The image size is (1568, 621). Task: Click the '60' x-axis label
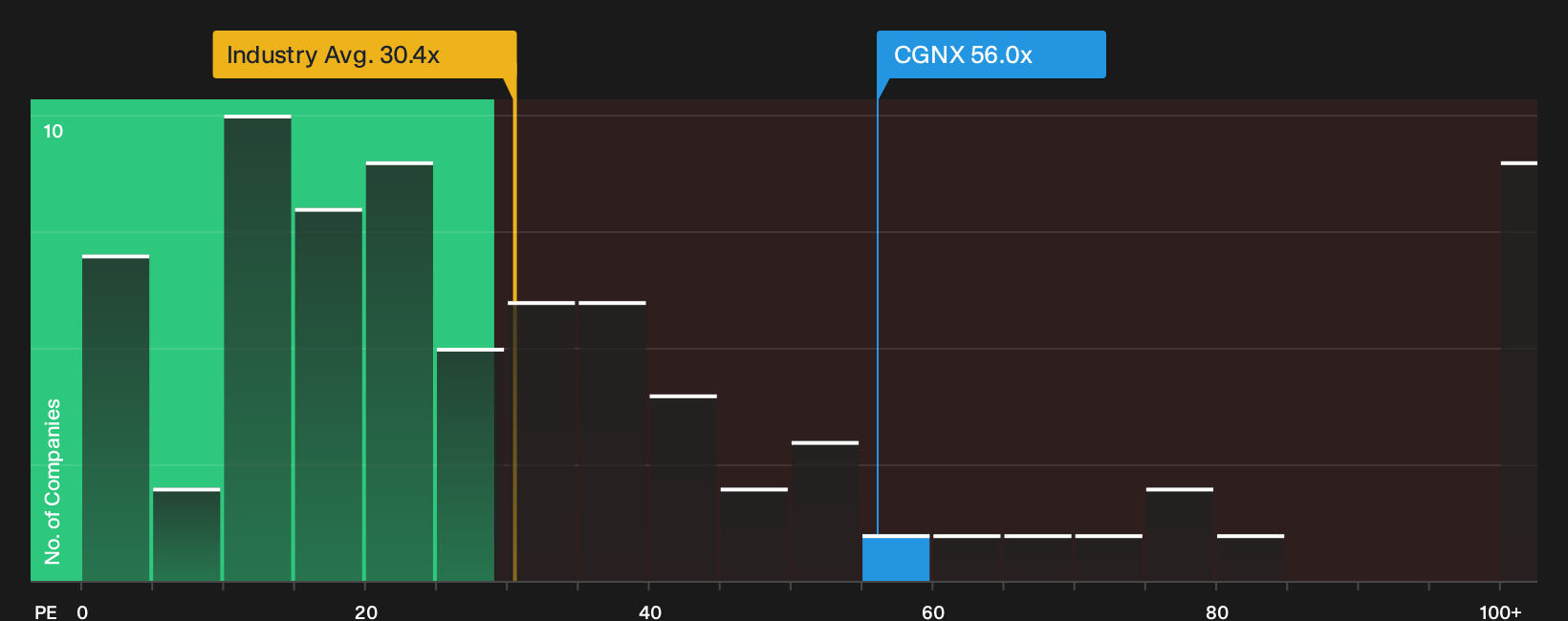933,611
